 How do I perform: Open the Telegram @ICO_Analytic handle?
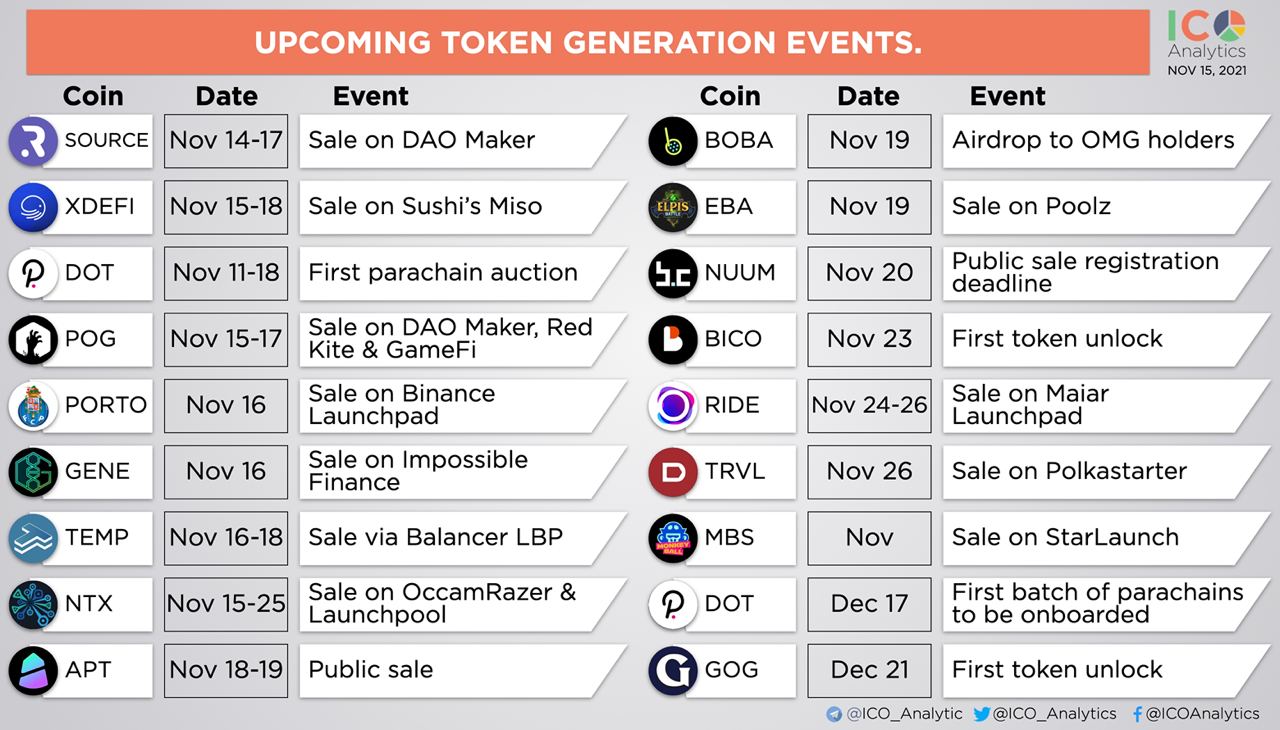tap(894, 714)
